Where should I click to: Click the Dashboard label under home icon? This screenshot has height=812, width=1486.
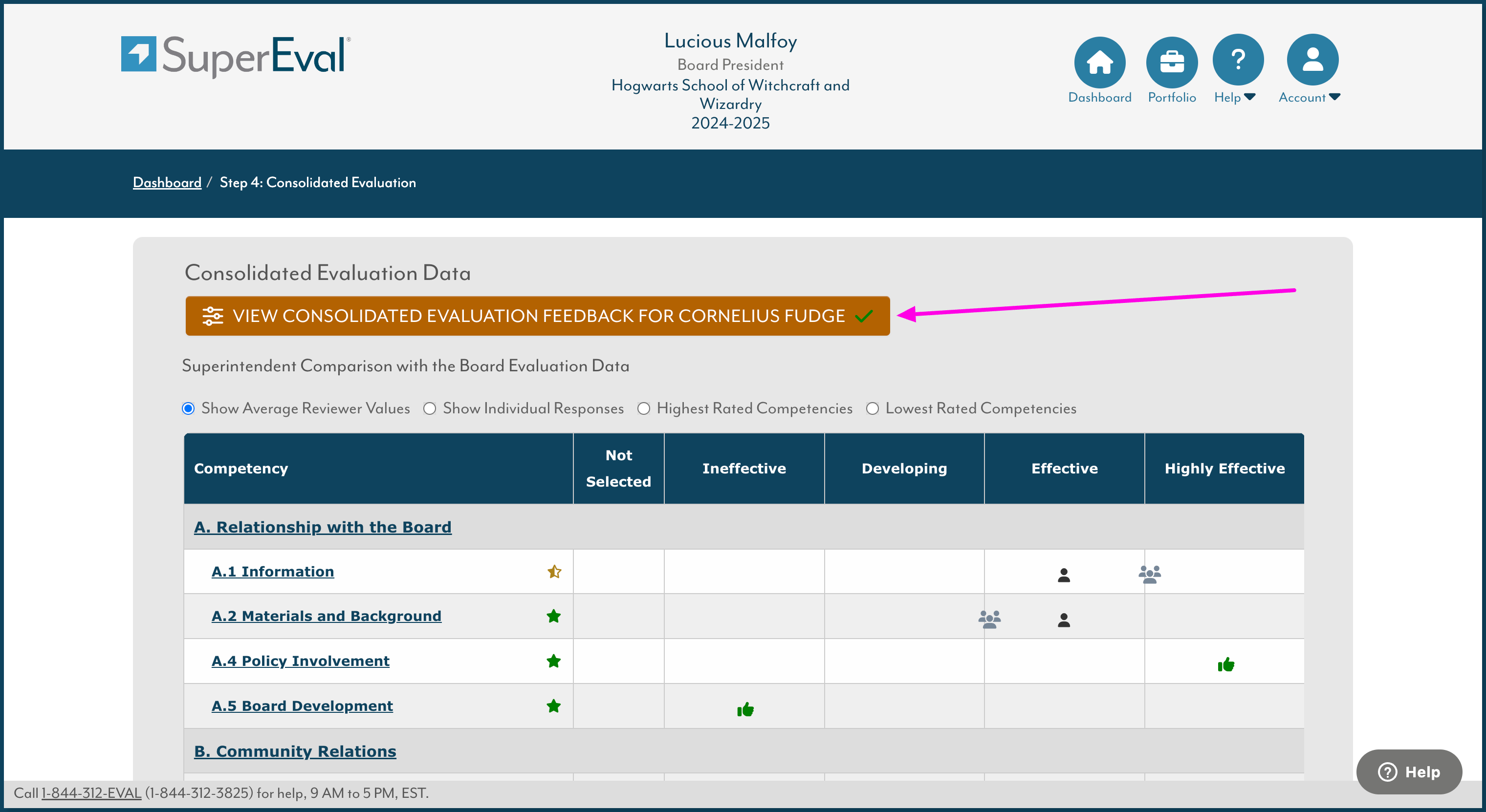pyautogui.click(x=1099, y=97)
